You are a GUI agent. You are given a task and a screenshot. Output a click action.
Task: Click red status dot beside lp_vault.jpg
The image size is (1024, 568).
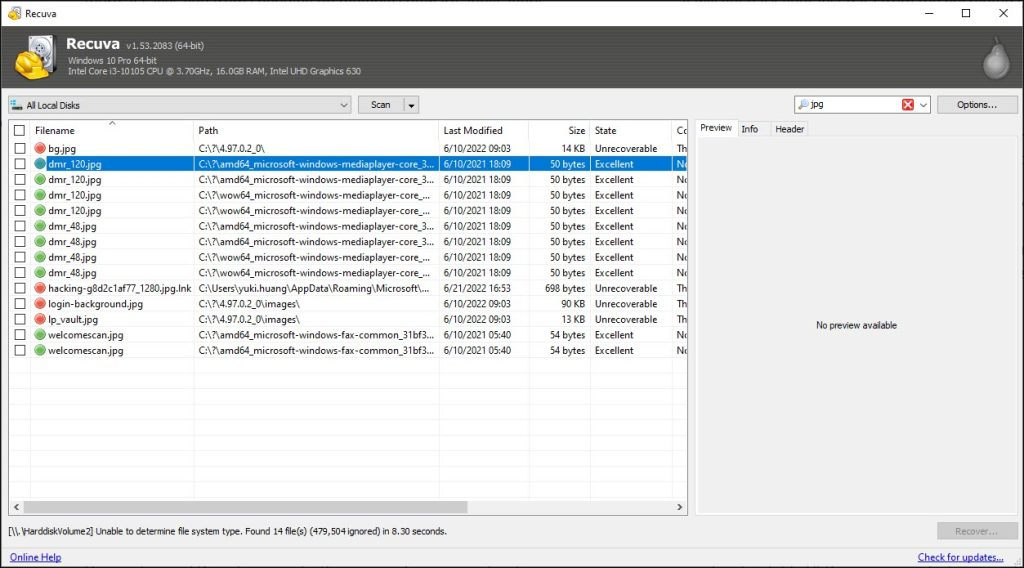coord(40,319)
